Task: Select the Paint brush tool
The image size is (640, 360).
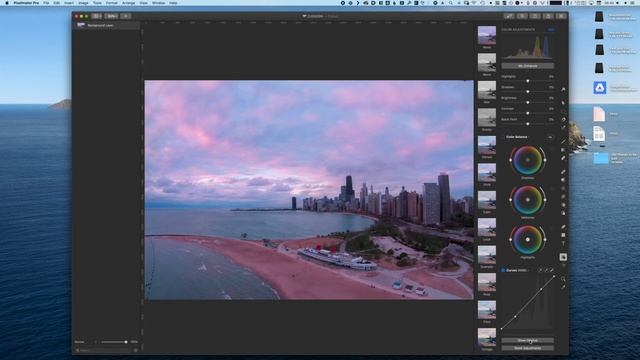Action: pos(563,142)
